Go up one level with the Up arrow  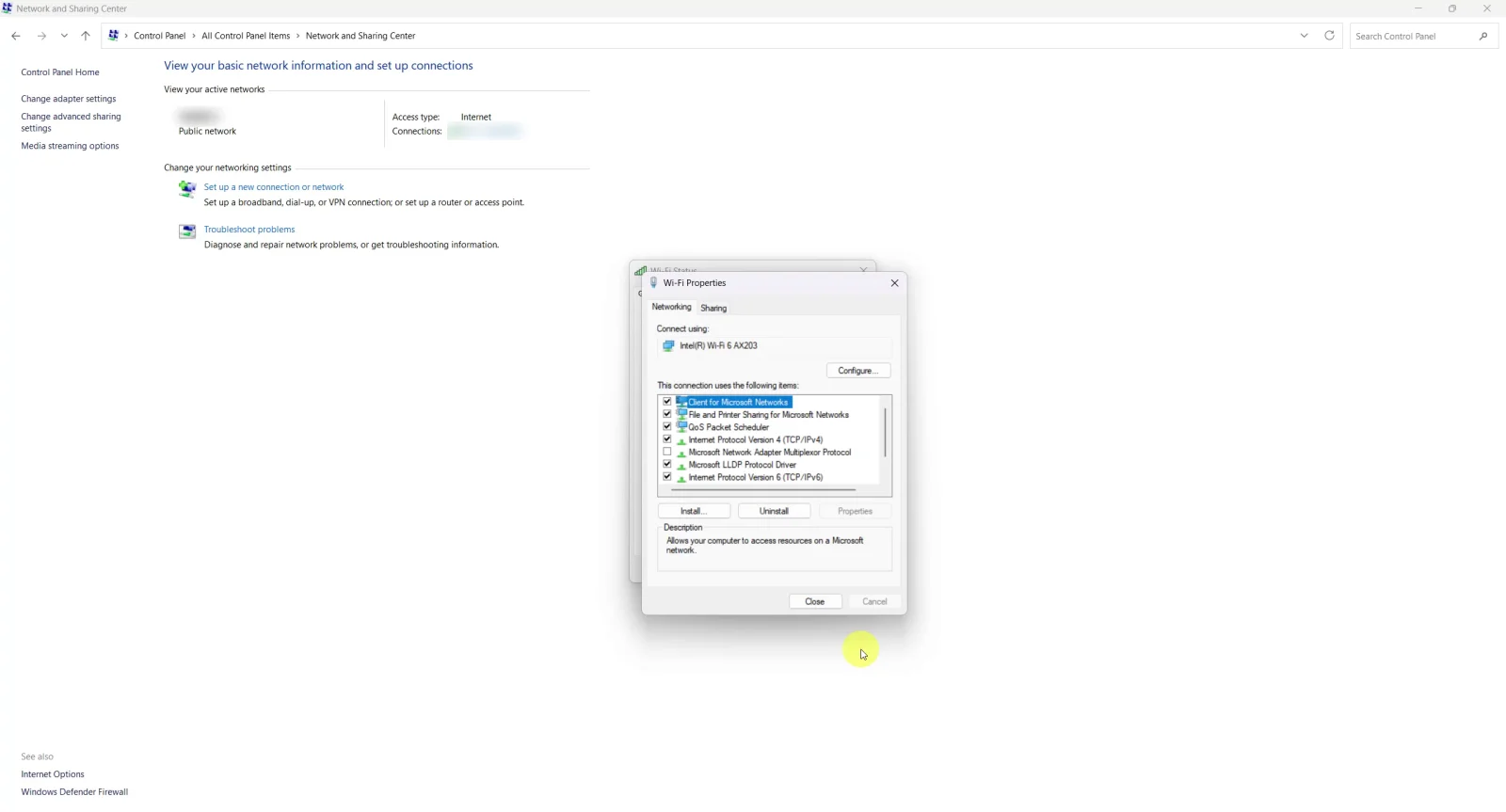pyautogui.click(x=86, y=36)
